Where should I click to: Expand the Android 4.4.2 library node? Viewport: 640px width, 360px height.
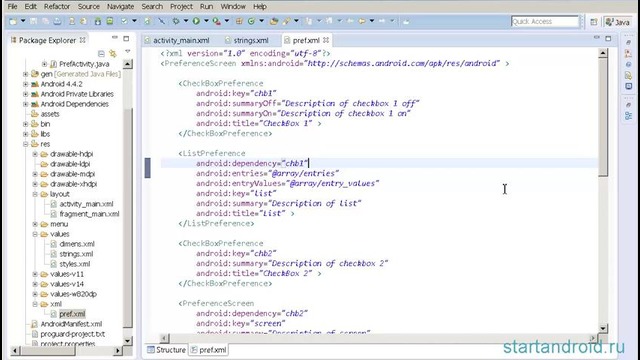pos(26,84)
